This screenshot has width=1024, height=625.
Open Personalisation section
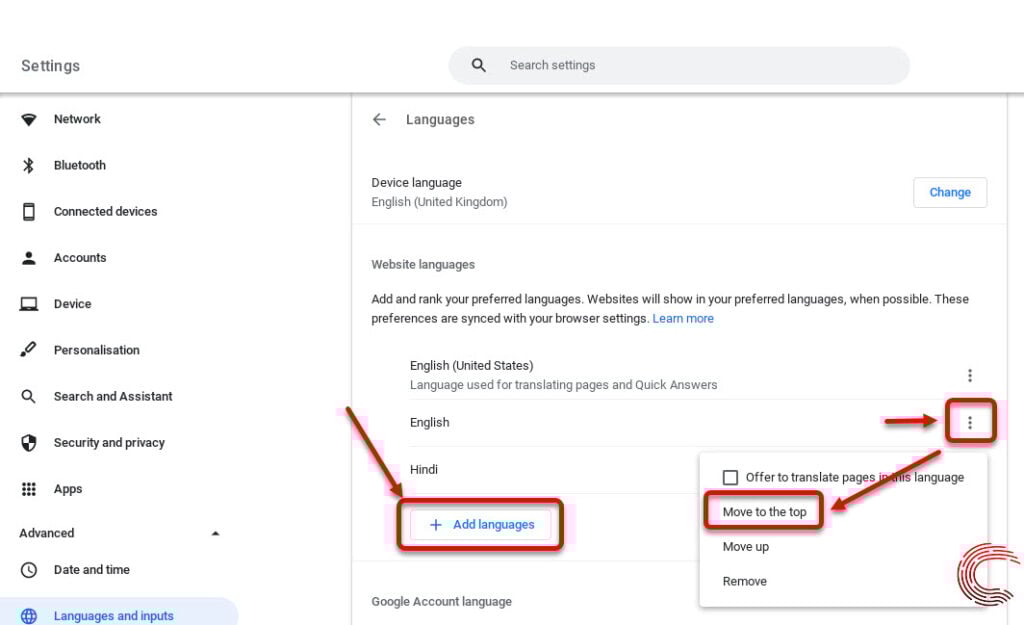click(x=97, y=350)
